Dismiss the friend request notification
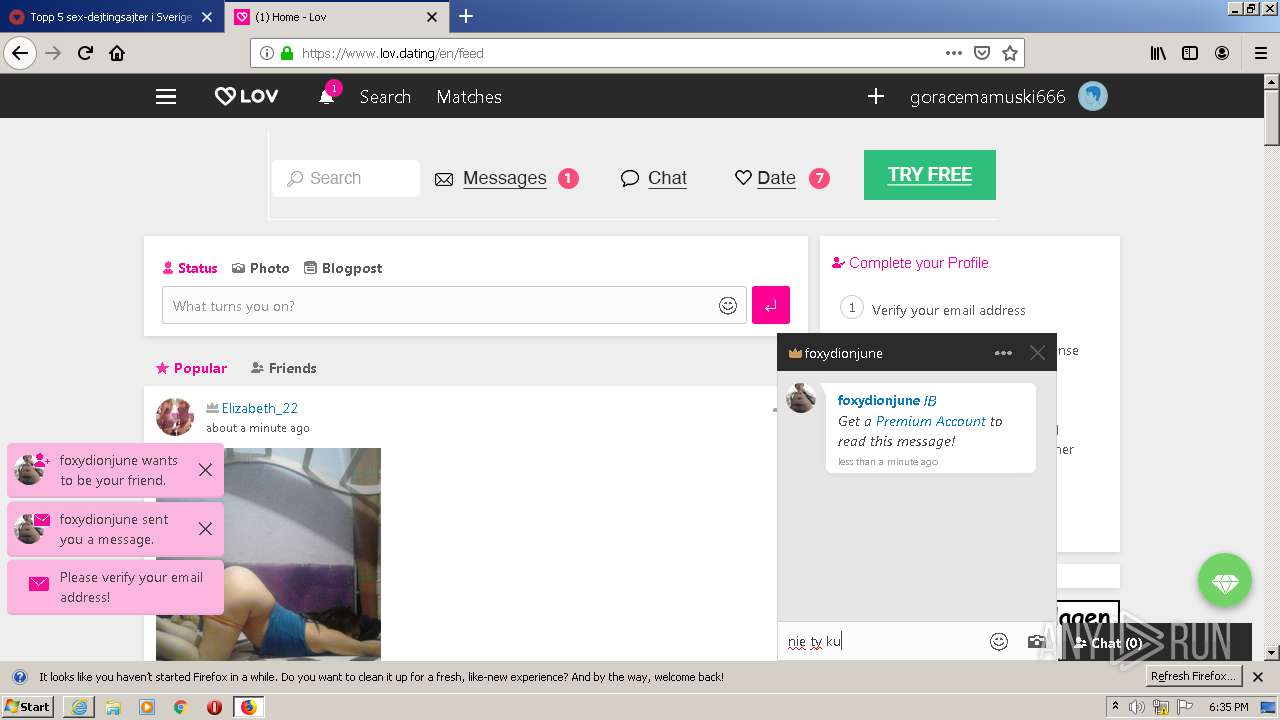 205,470
